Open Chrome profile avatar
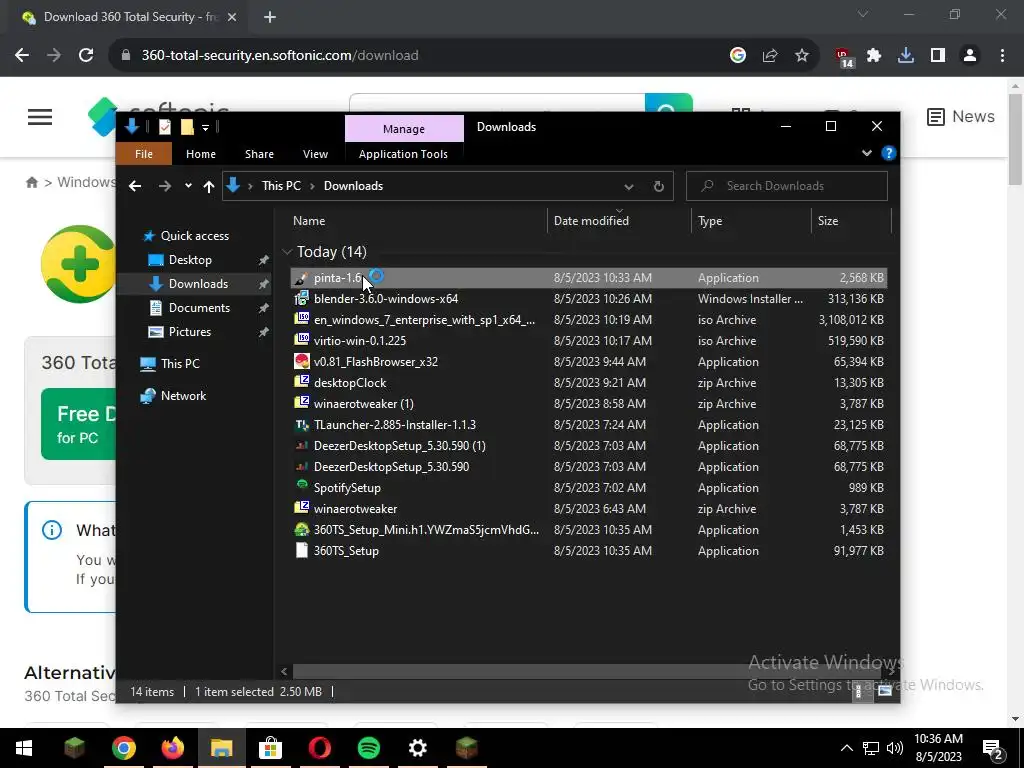Viewport: 1024px width, 768px height. click(970, 56)
